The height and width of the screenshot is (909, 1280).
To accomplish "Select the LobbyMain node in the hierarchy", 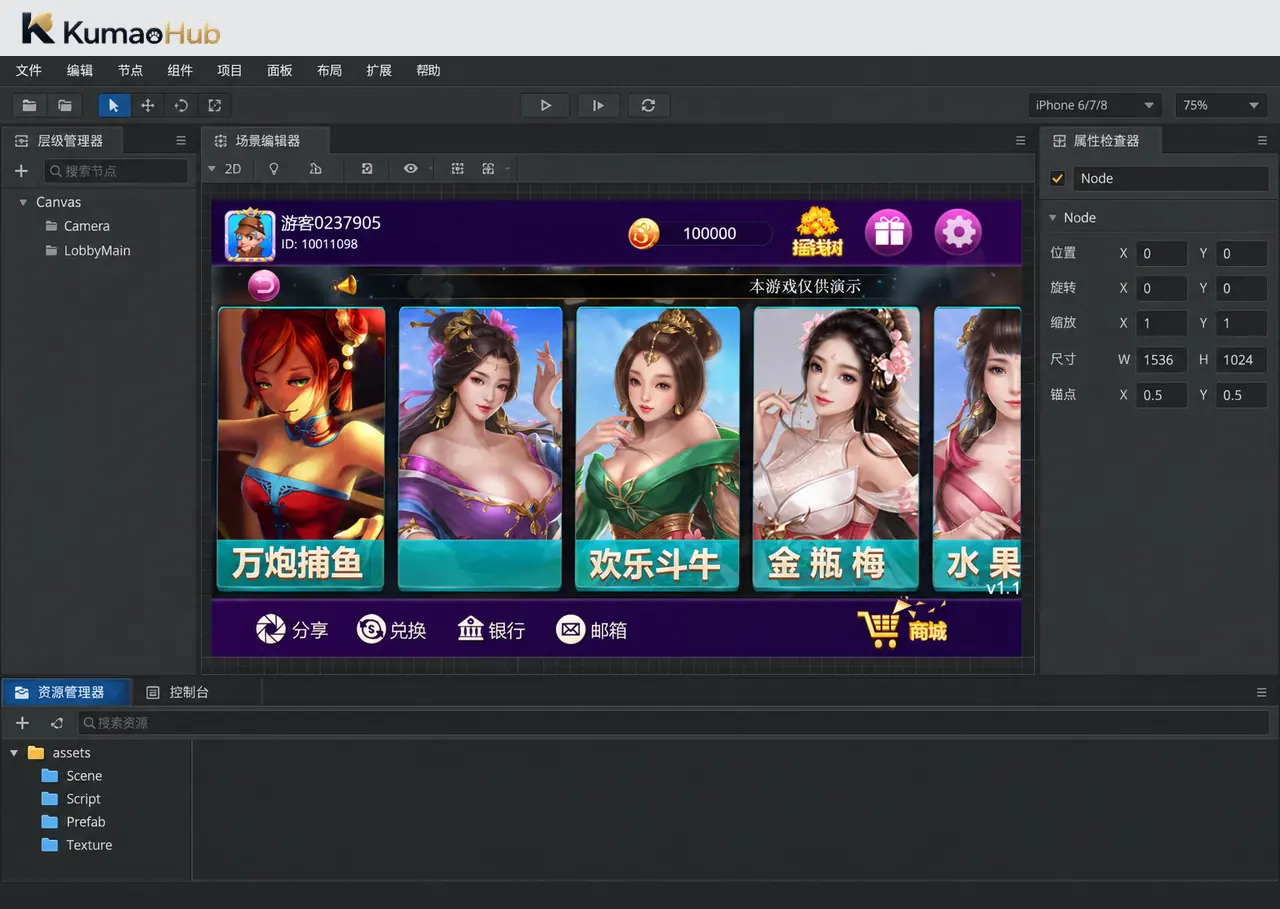I will point(95,251).
